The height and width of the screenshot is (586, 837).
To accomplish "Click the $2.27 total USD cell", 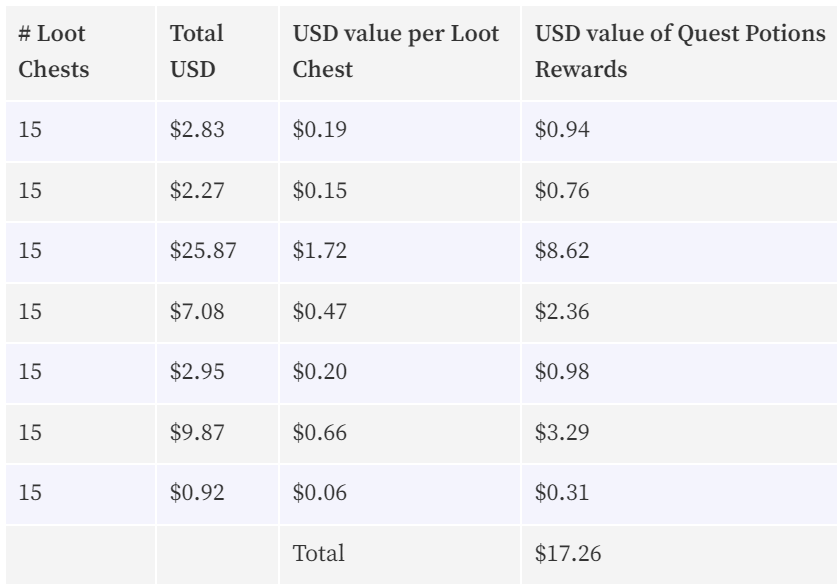I will [x=218, y=192].
